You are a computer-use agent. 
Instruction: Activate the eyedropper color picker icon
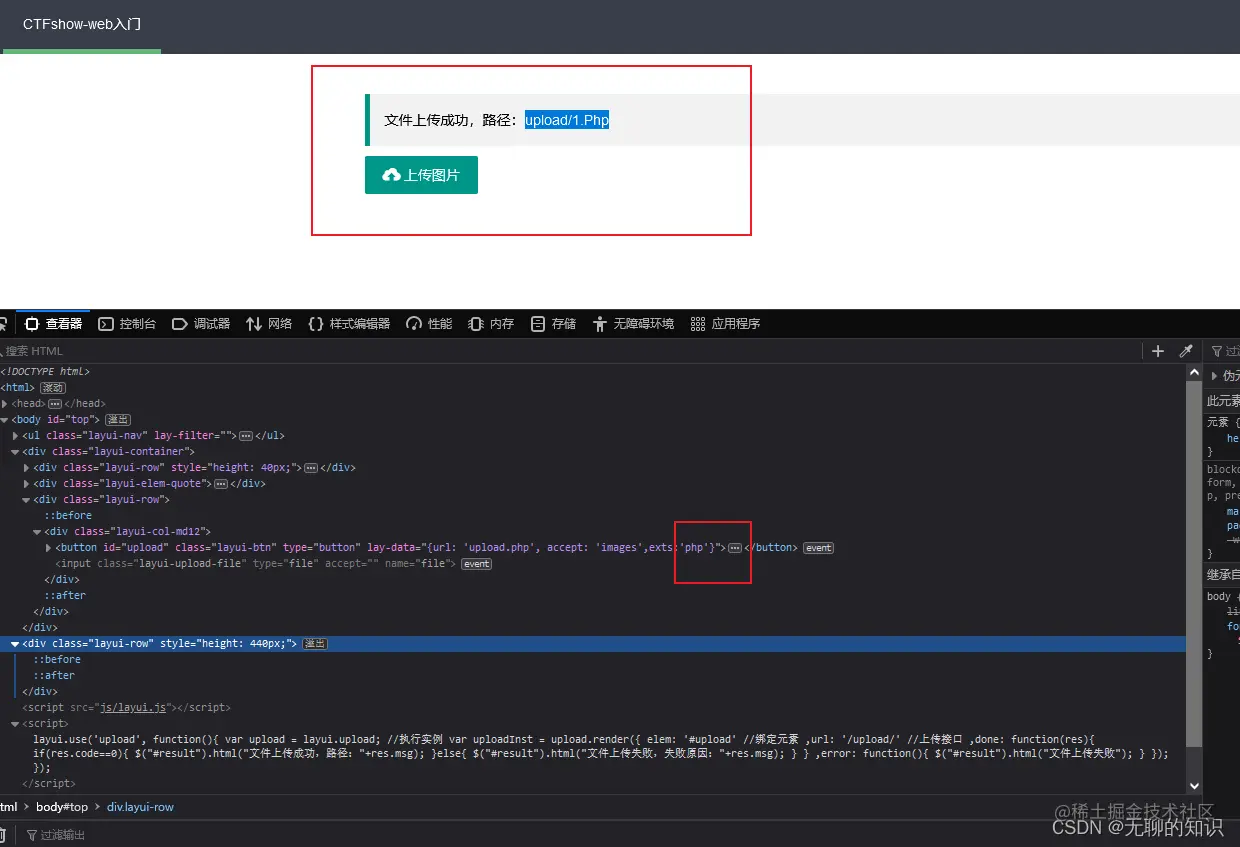click(x=1186, y=351)
